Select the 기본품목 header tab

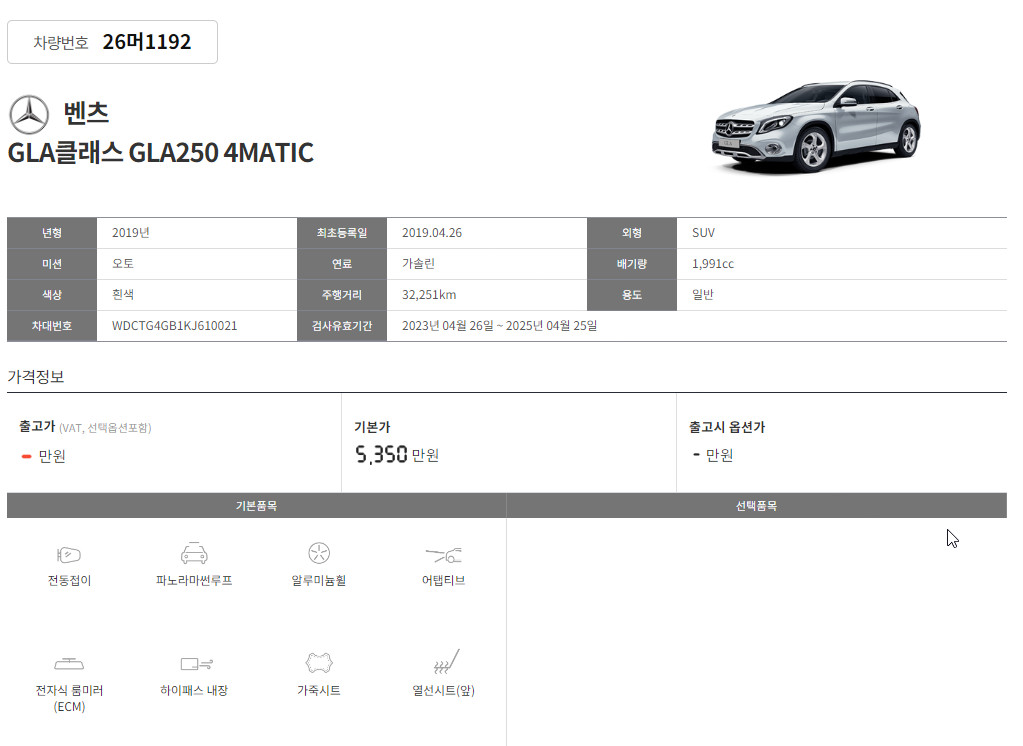[x=256, y=506]
